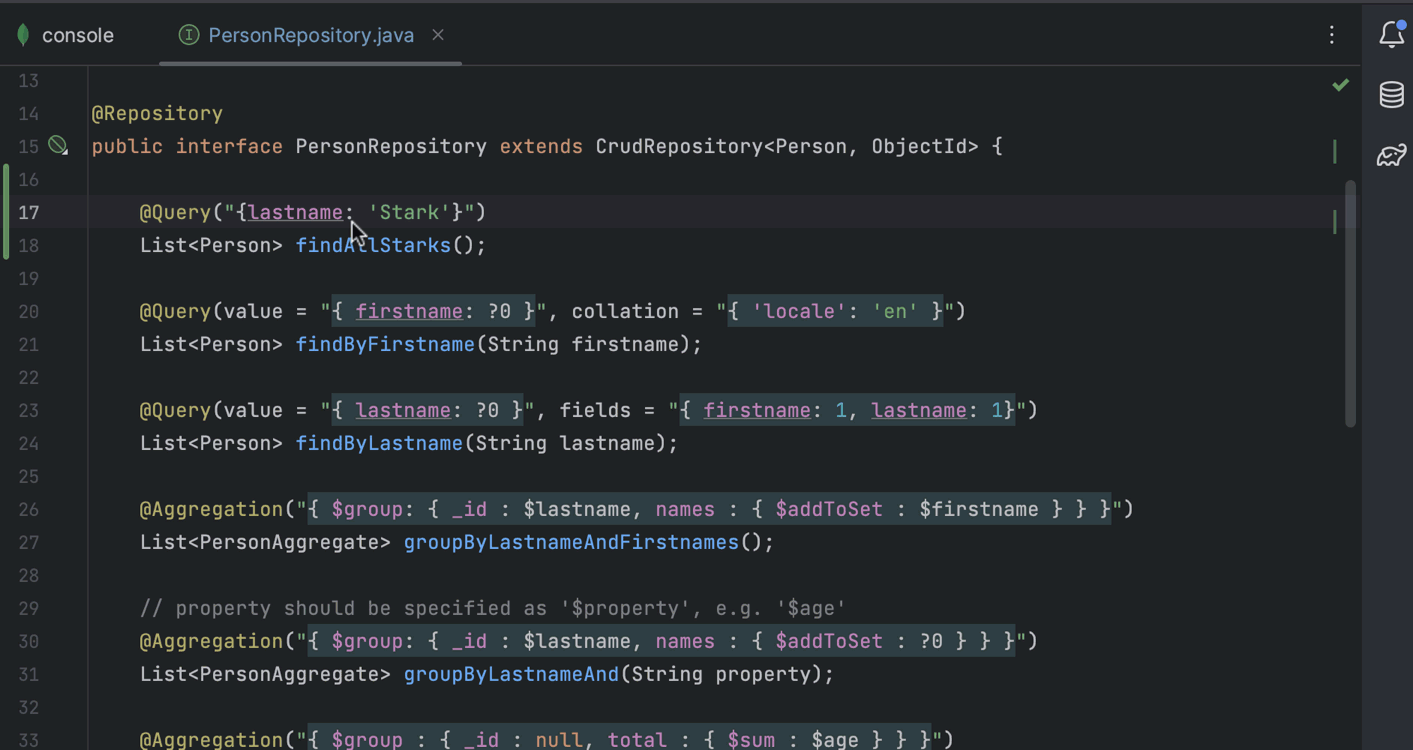Open the Database tool window
1413x750 pixels.
click(1391, 95)
